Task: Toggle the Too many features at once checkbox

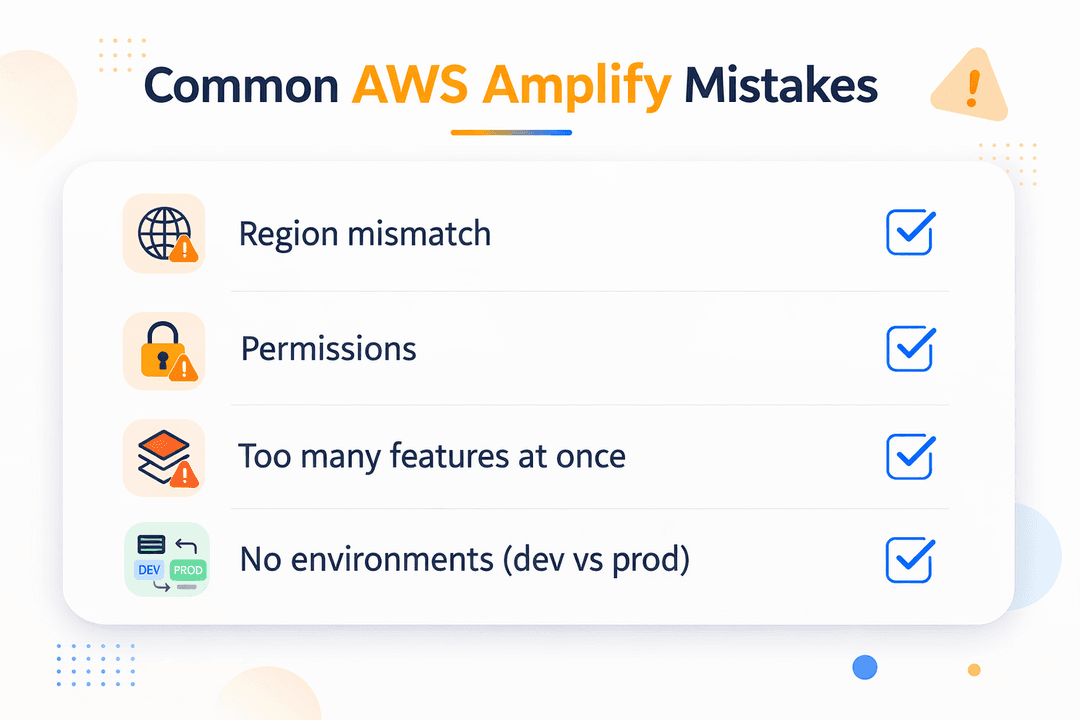Action: pyautogui.click(x=911, y=456)
